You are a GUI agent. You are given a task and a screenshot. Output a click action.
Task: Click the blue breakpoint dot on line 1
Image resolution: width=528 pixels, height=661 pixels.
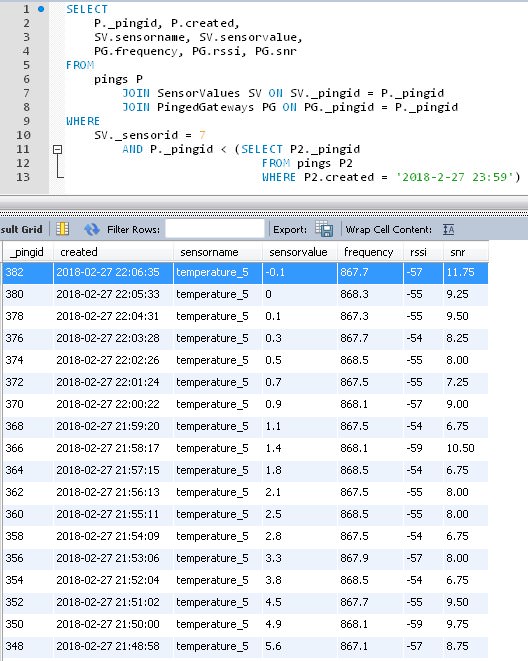[41, 9]
